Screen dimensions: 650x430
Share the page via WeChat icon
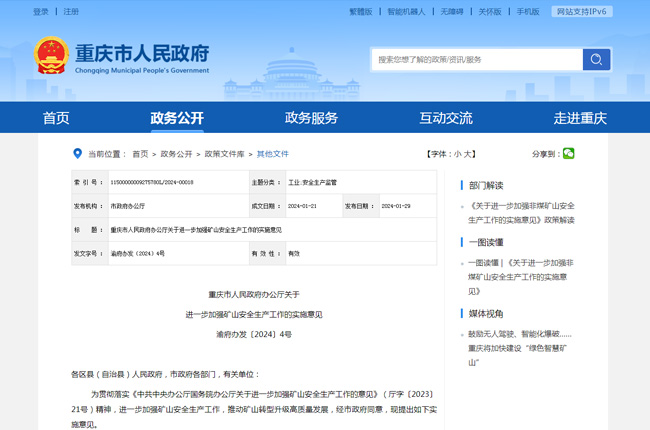pos(569,154)
